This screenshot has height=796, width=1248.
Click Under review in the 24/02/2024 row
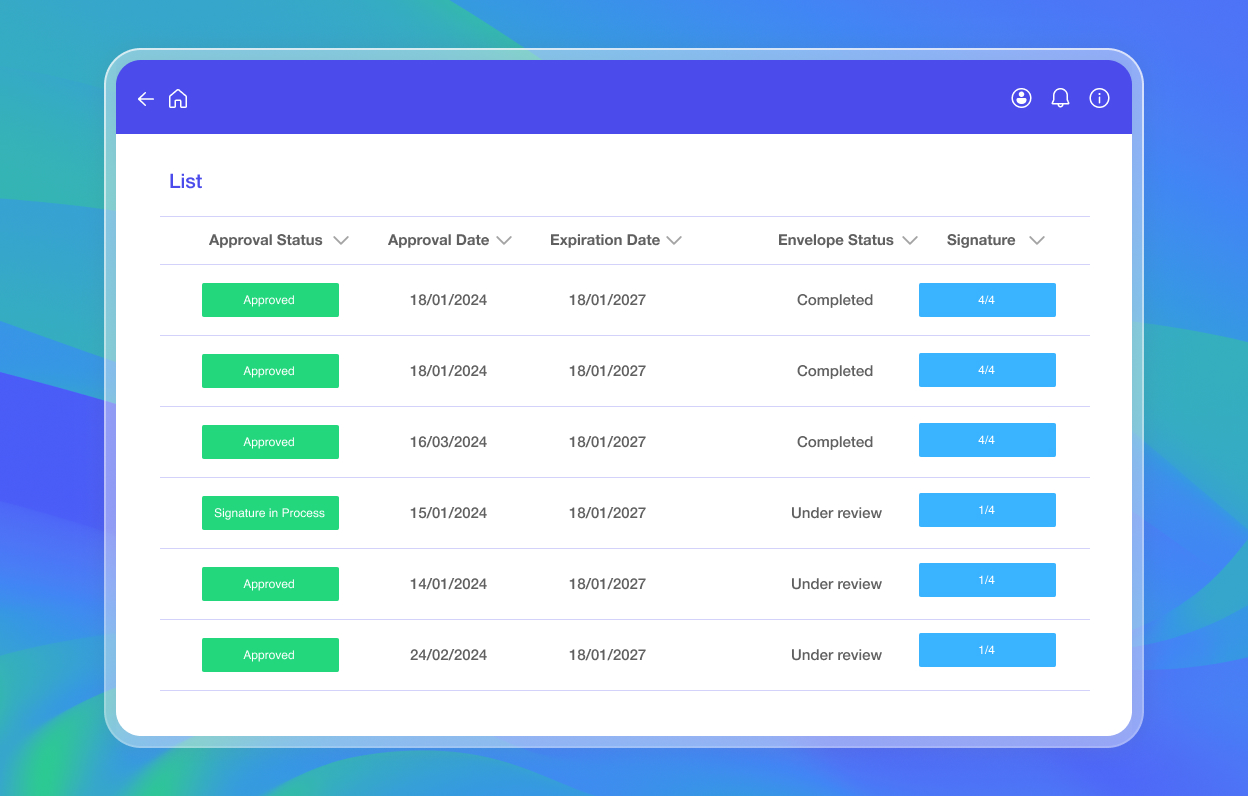coord(836,655)
